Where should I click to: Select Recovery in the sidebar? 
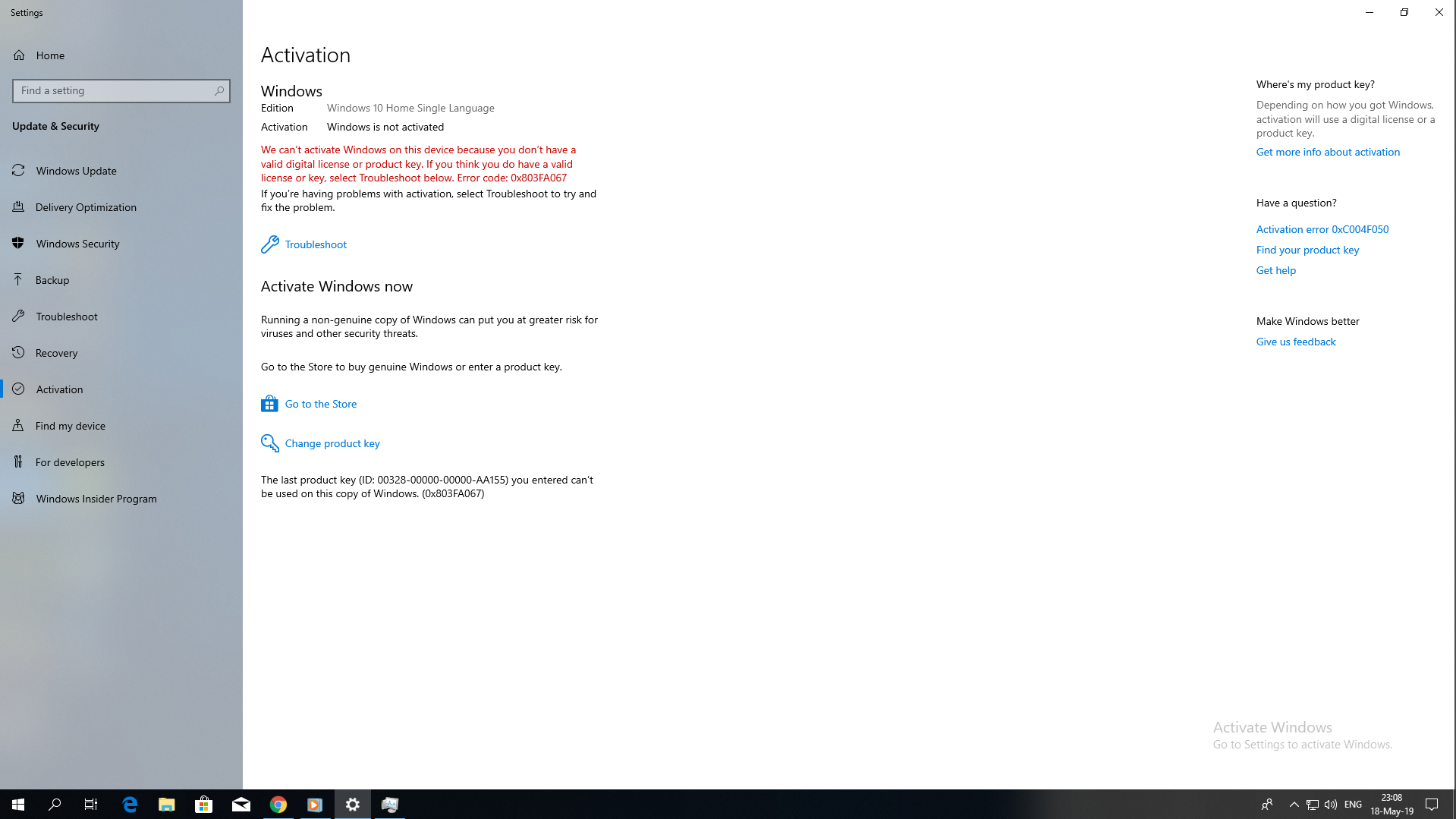121,353
